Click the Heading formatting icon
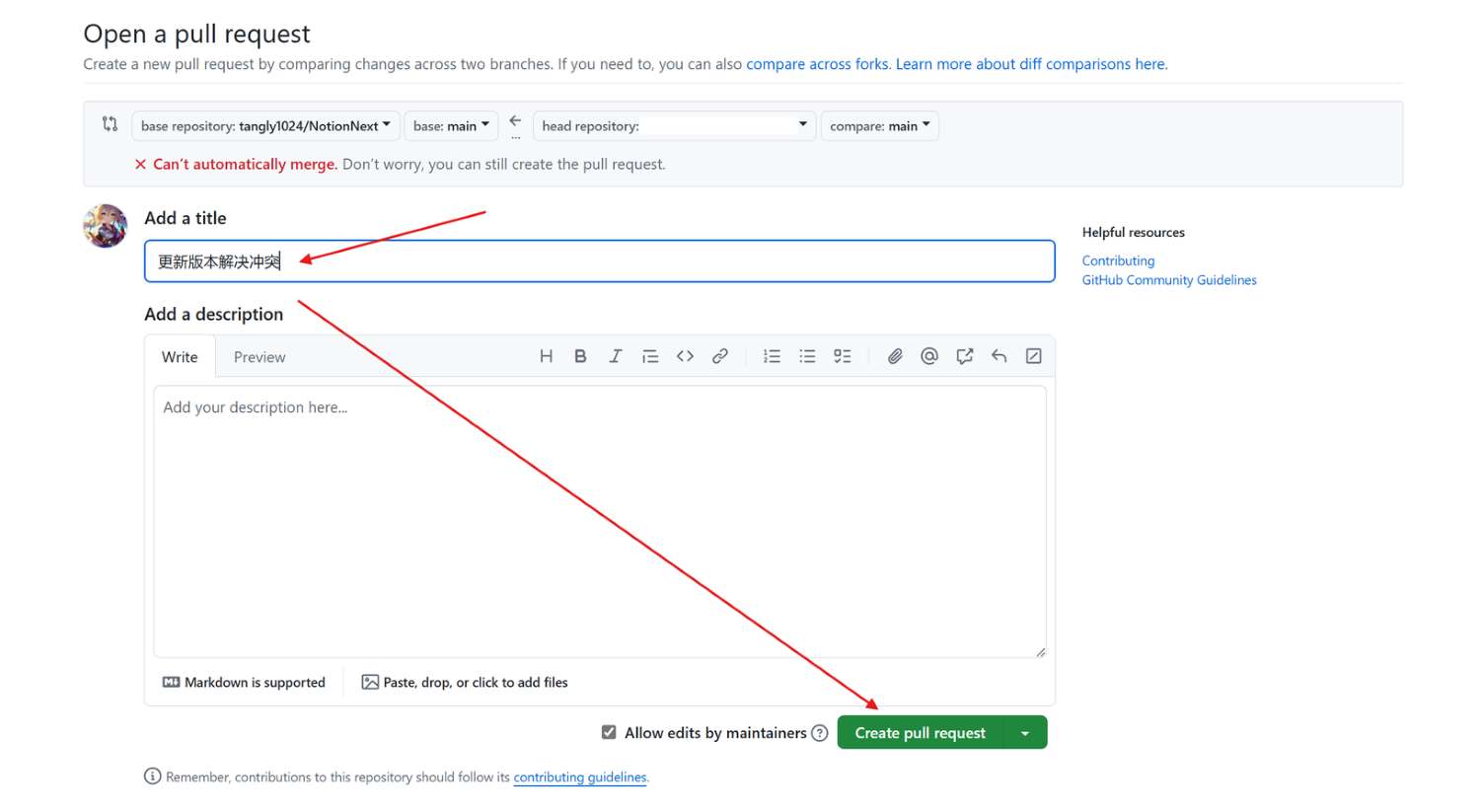The image size is (1480, 812). 546,356
